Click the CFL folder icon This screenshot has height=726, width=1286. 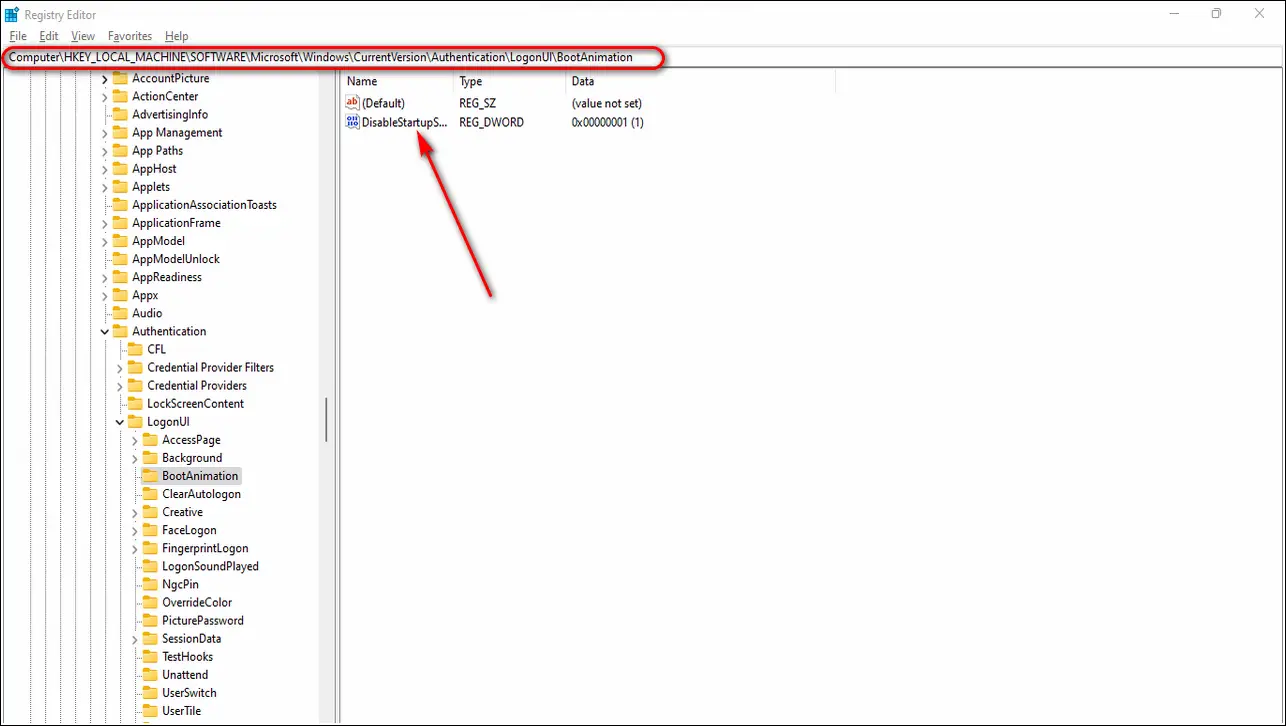[135, 349]
